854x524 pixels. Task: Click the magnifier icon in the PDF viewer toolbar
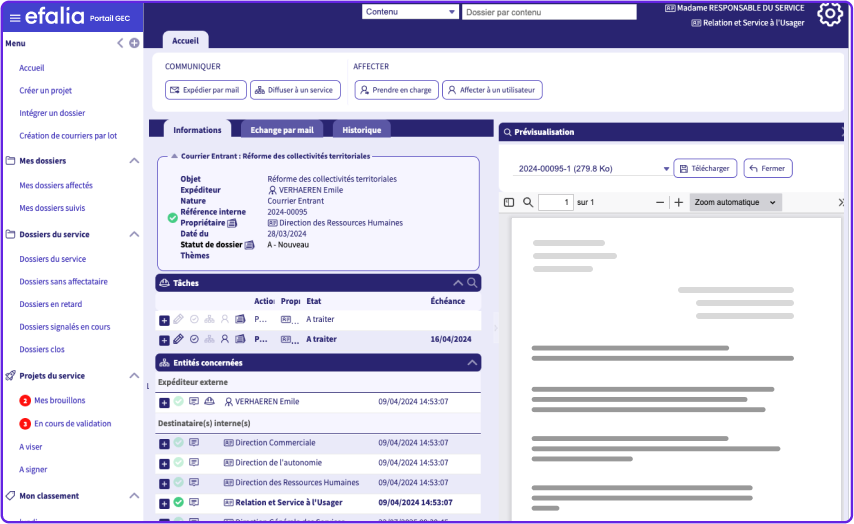point(528,202)
